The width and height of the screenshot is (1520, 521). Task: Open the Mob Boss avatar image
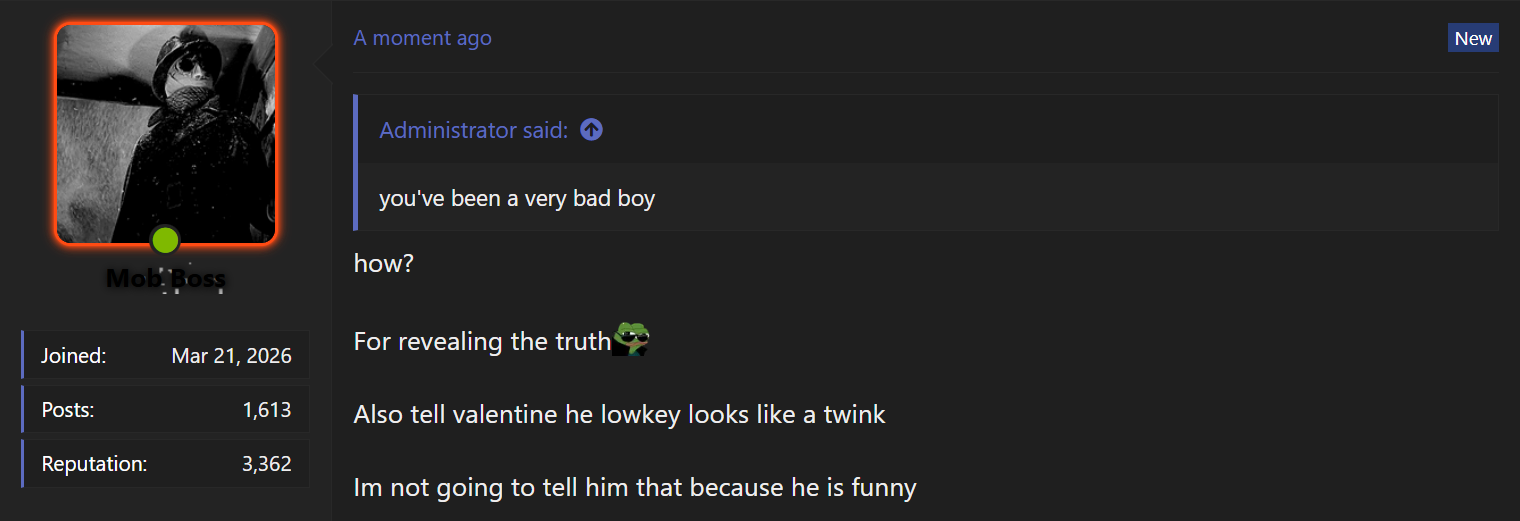pos(166,134)
